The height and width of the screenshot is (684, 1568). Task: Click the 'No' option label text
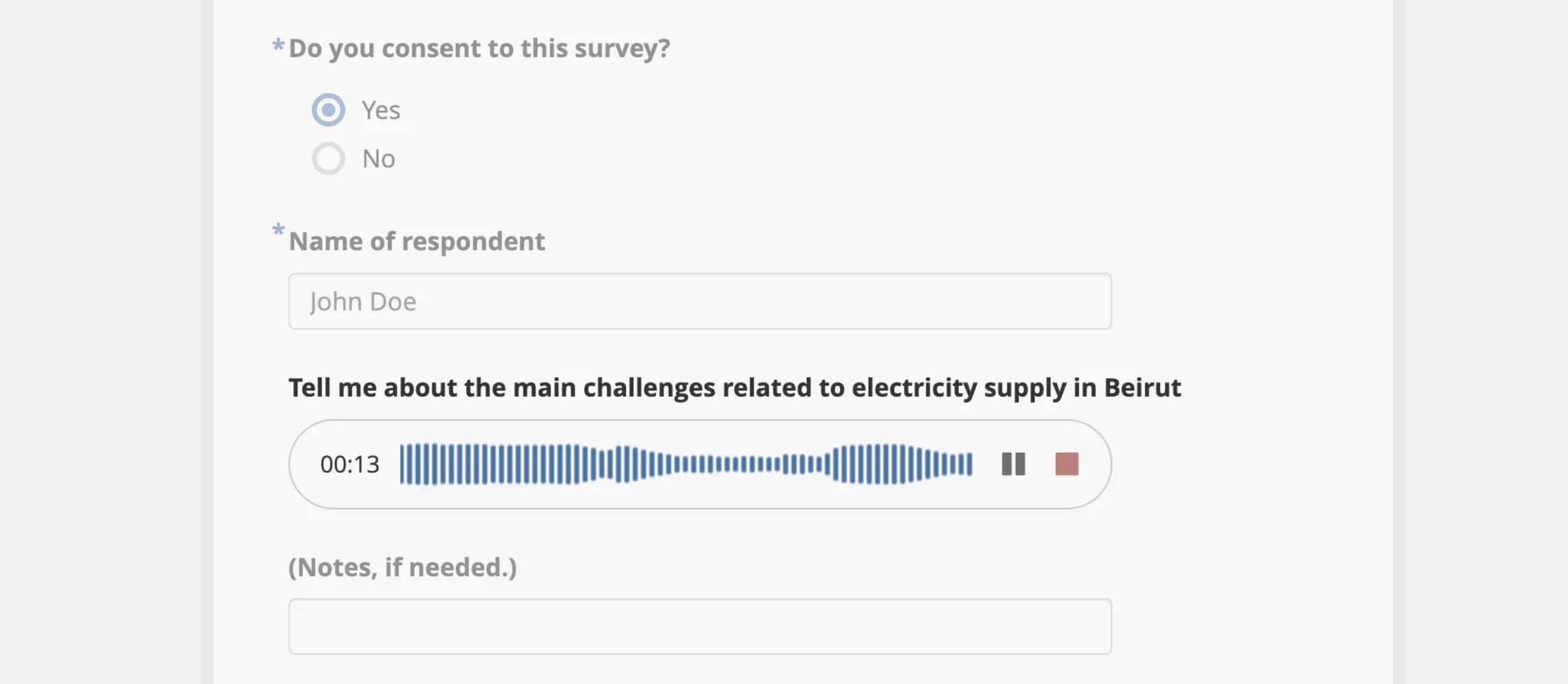(x=378, y=159)
